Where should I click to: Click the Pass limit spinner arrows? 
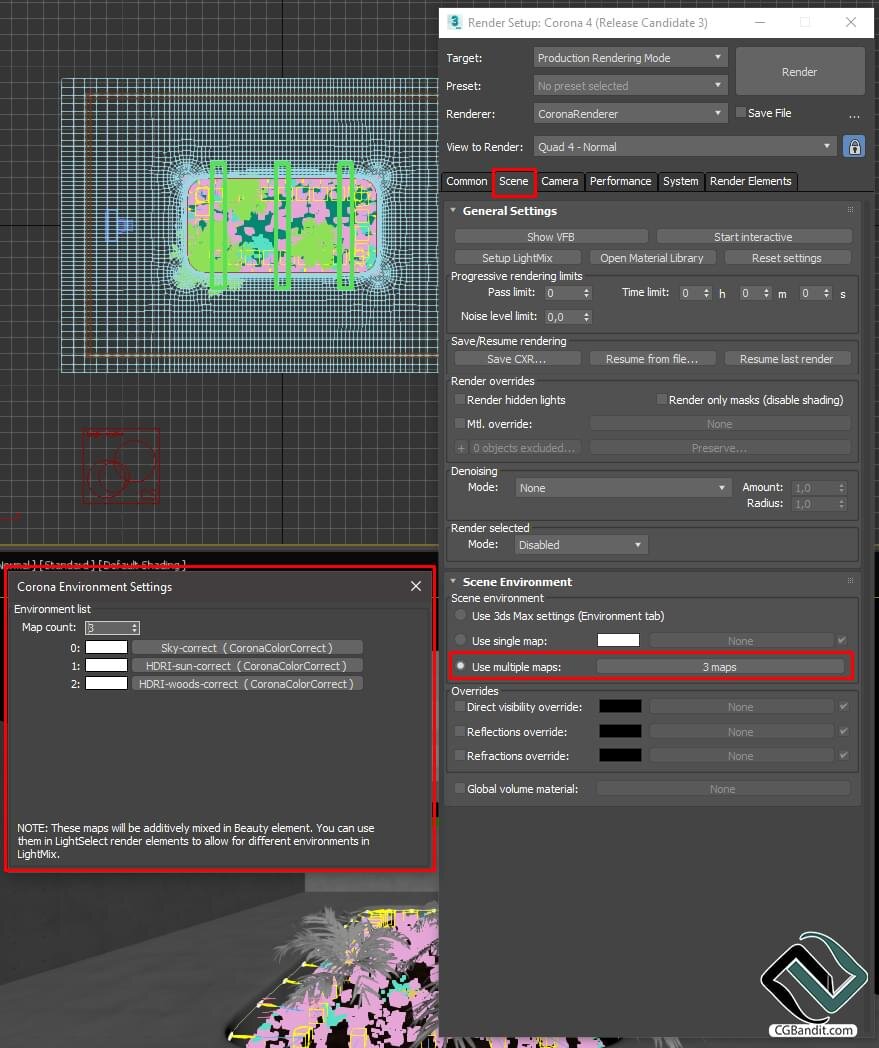[x=586, y=293]
